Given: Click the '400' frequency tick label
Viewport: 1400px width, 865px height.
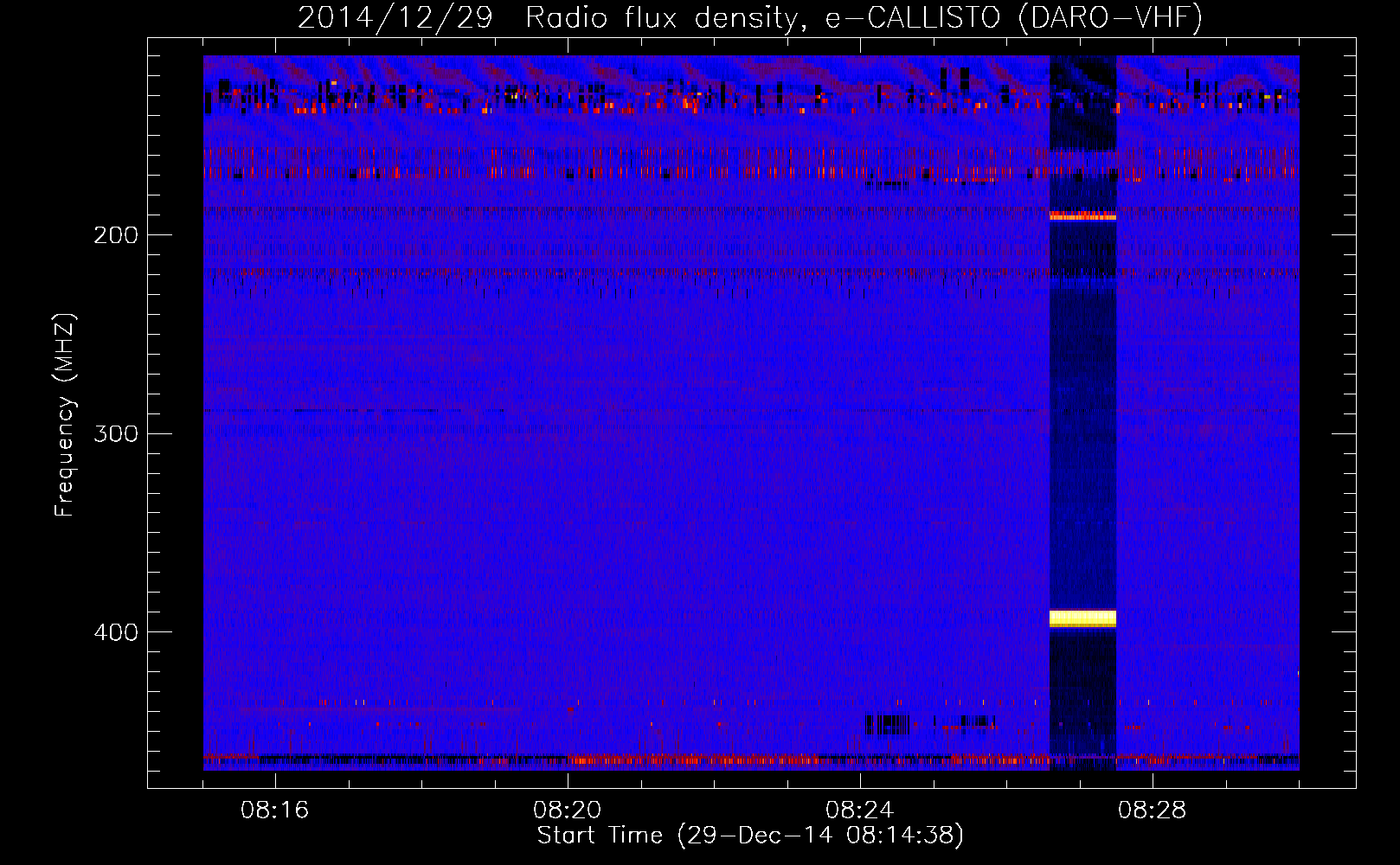Looking at the screenshot, I should [x=116, y=632].
